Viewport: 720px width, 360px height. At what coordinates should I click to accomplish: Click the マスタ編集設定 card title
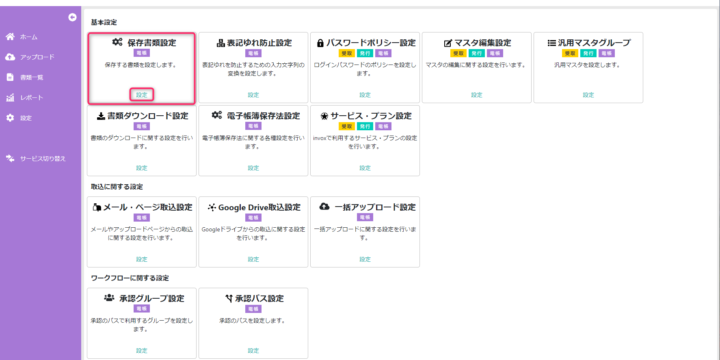tap(483, 43)
